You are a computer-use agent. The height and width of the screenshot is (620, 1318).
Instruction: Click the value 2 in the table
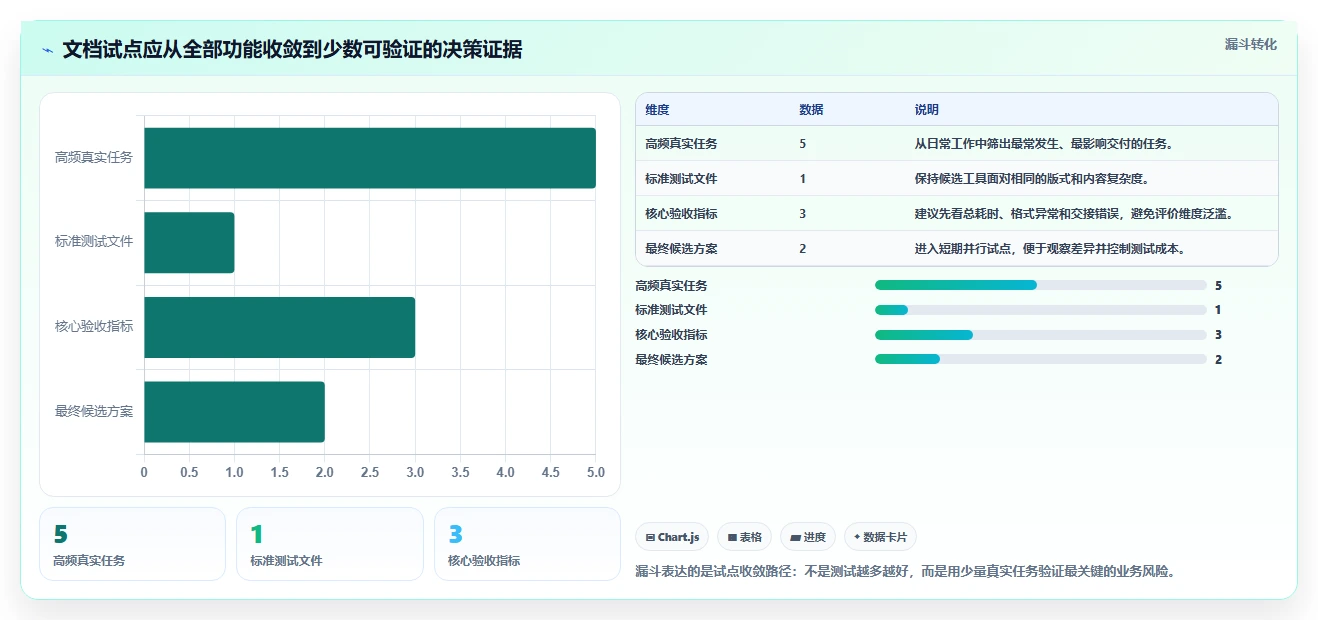click(803, 249)
